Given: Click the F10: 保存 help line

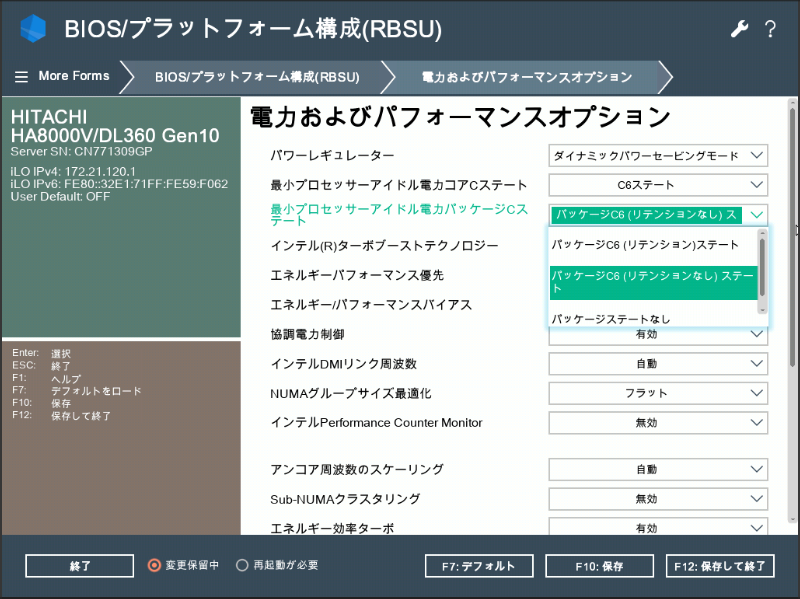Looking at the screenshot, I should [x=41, y=403].
